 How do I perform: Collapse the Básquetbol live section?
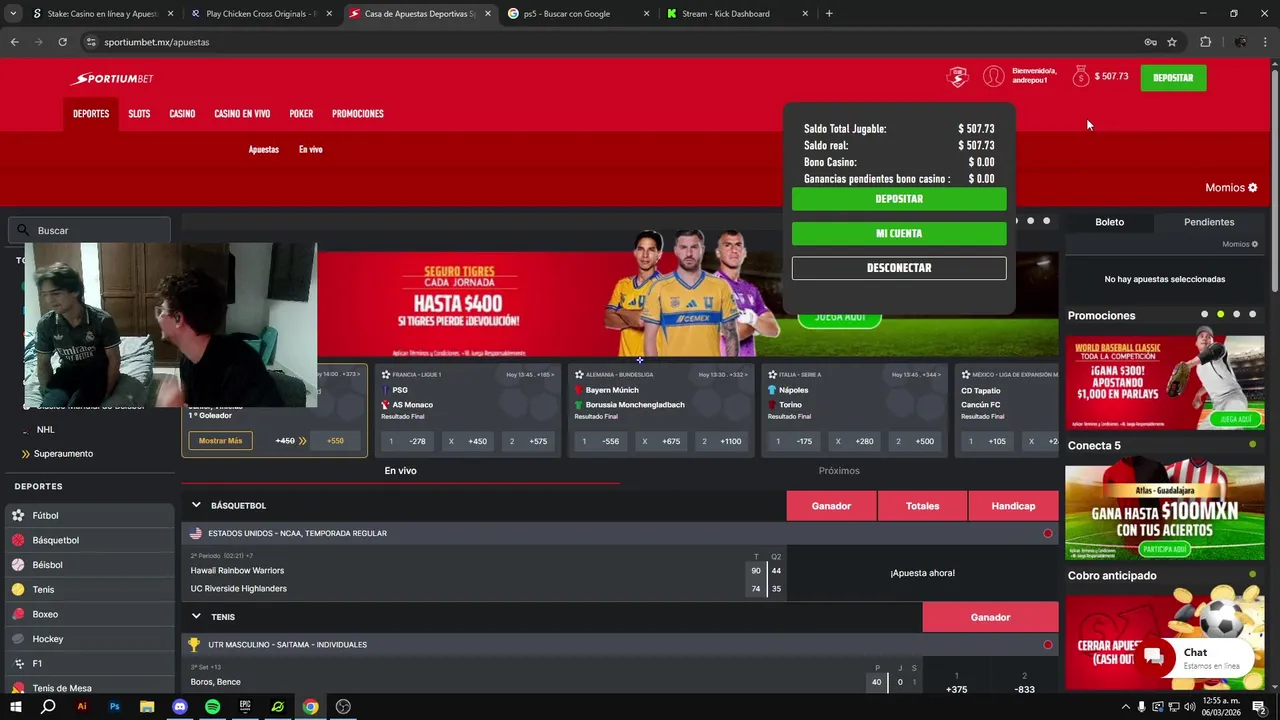(x=196, y=506)
